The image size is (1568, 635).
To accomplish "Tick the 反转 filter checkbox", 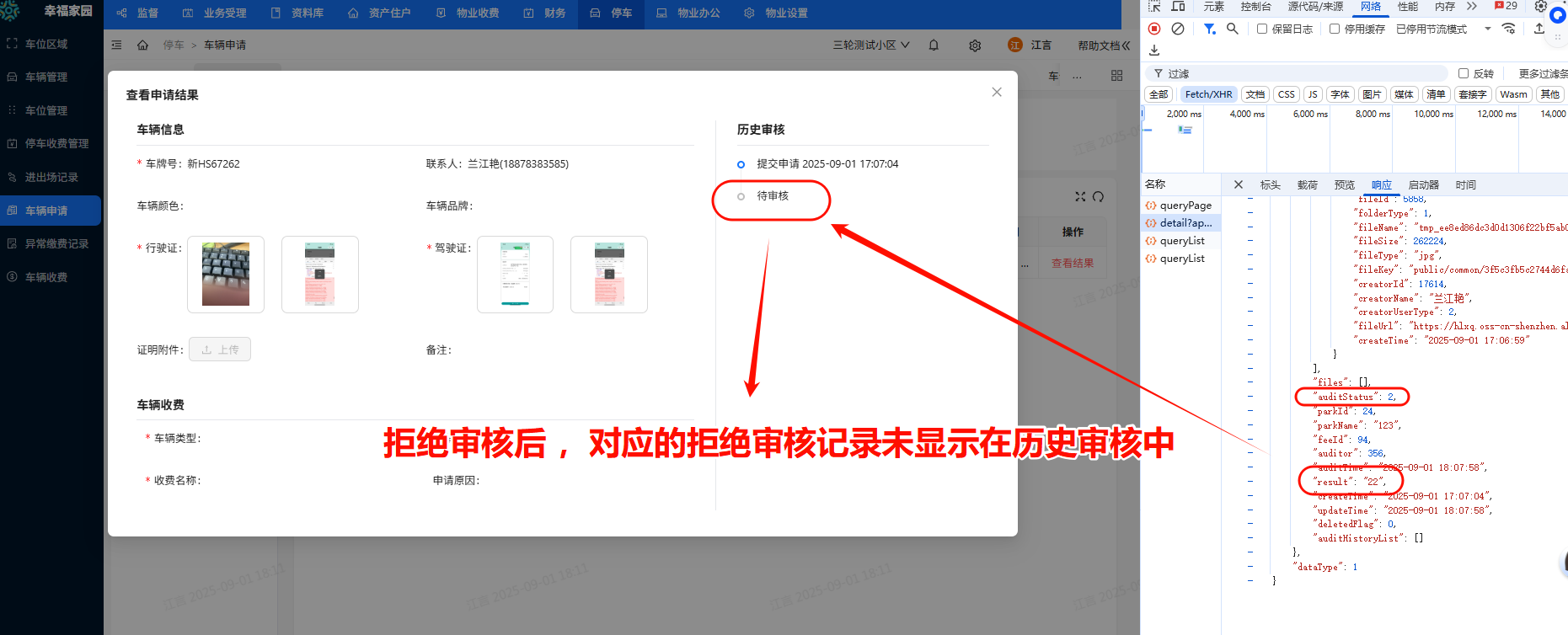I will pos(1464,74).
